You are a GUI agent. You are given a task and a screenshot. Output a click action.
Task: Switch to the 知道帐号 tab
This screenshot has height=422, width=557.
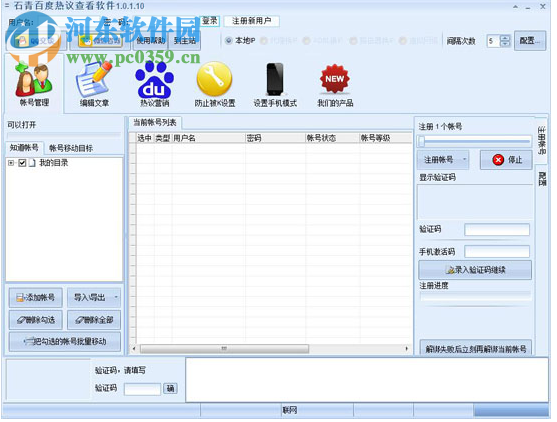point(24,148)
